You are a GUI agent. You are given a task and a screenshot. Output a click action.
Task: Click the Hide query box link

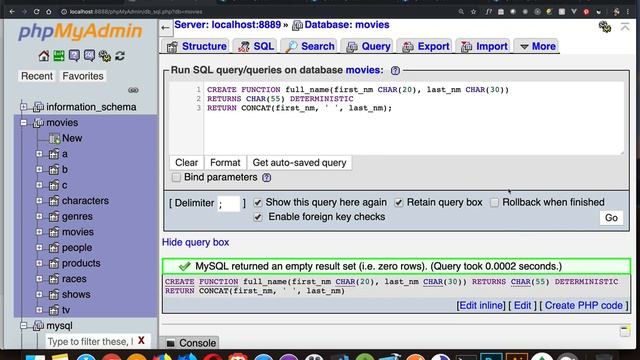point(196,242)
